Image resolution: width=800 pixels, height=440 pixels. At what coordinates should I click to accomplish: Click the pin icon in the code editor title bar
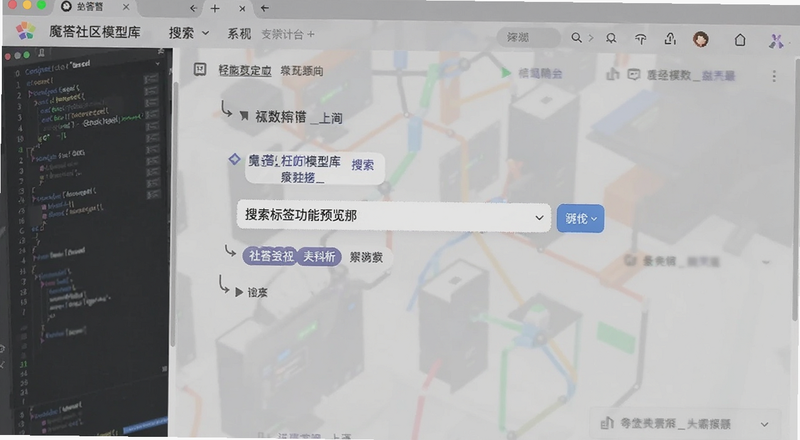41,53
